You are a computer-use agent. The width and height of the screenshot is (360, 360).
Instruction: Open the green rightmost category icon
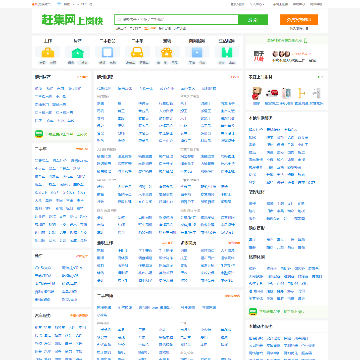click(x=227, y=52)
